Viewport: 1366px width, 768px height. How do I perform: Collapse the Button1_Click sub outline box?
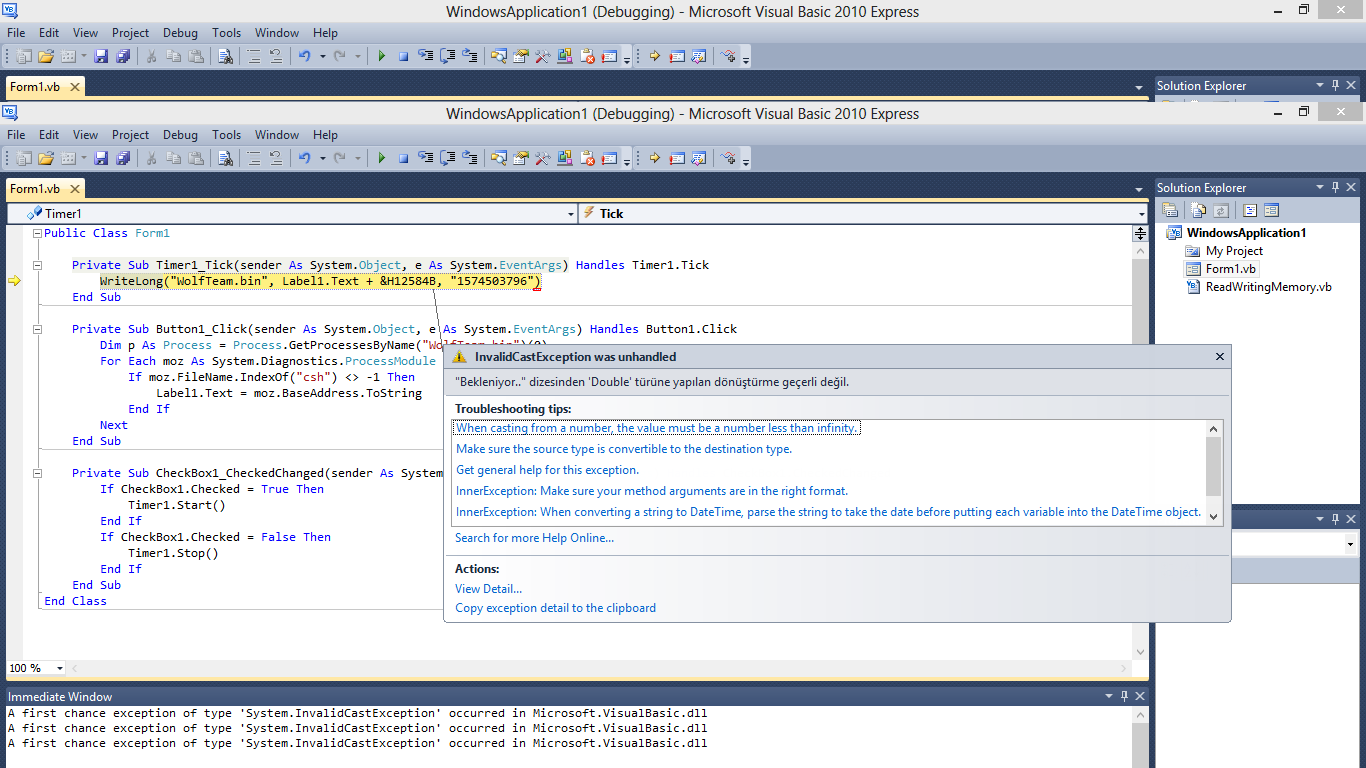37,329
